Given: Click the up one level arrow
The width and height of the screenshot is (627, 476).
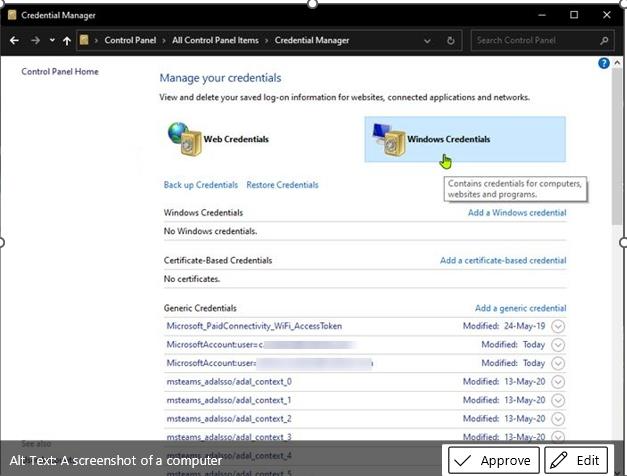Looking at the screenshot, I should pyautogui.click(x=67, y=40).
